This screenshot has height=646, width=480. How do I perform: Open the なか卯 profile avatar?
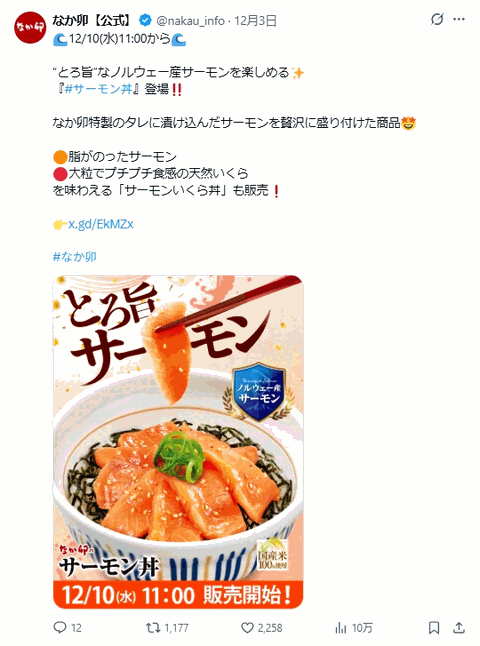(x=30, y=27)
